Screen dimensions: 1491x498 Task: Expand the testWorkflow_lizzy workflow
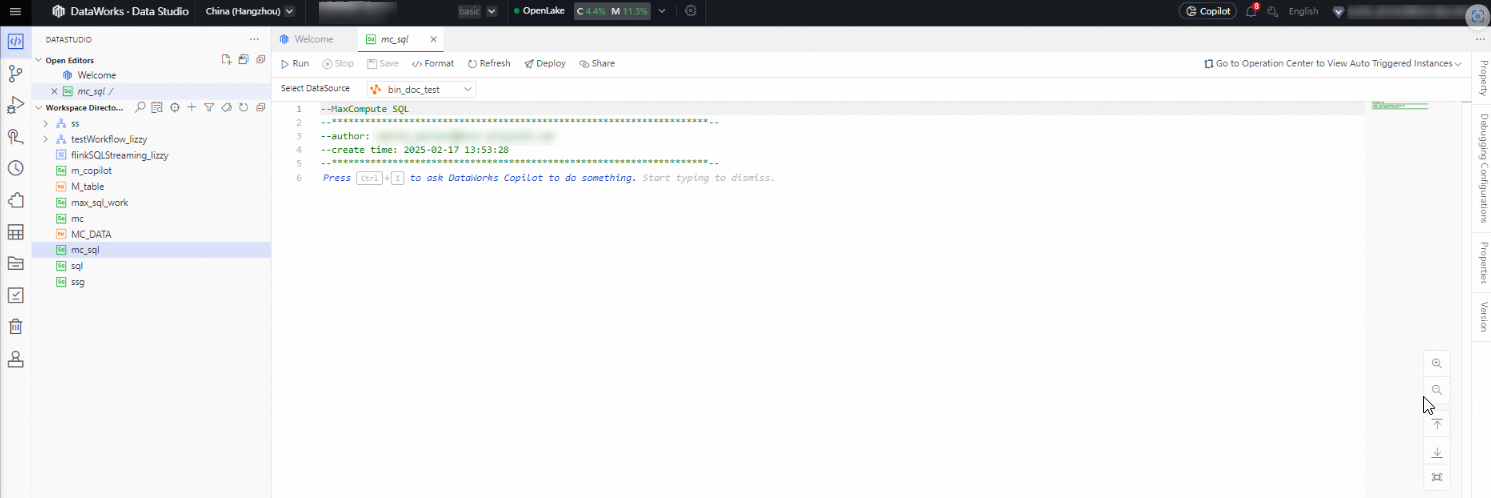45,139
